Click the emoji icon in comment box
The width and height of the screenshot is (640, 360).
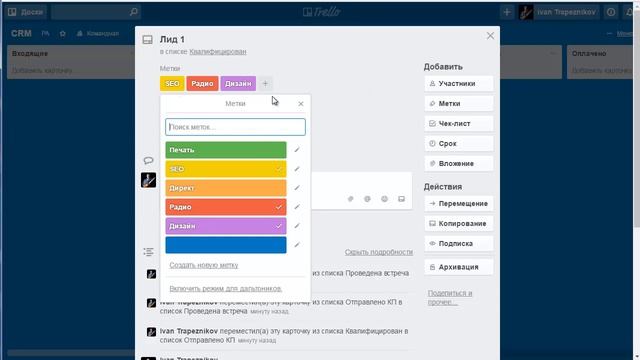click(x=384, y=199)
